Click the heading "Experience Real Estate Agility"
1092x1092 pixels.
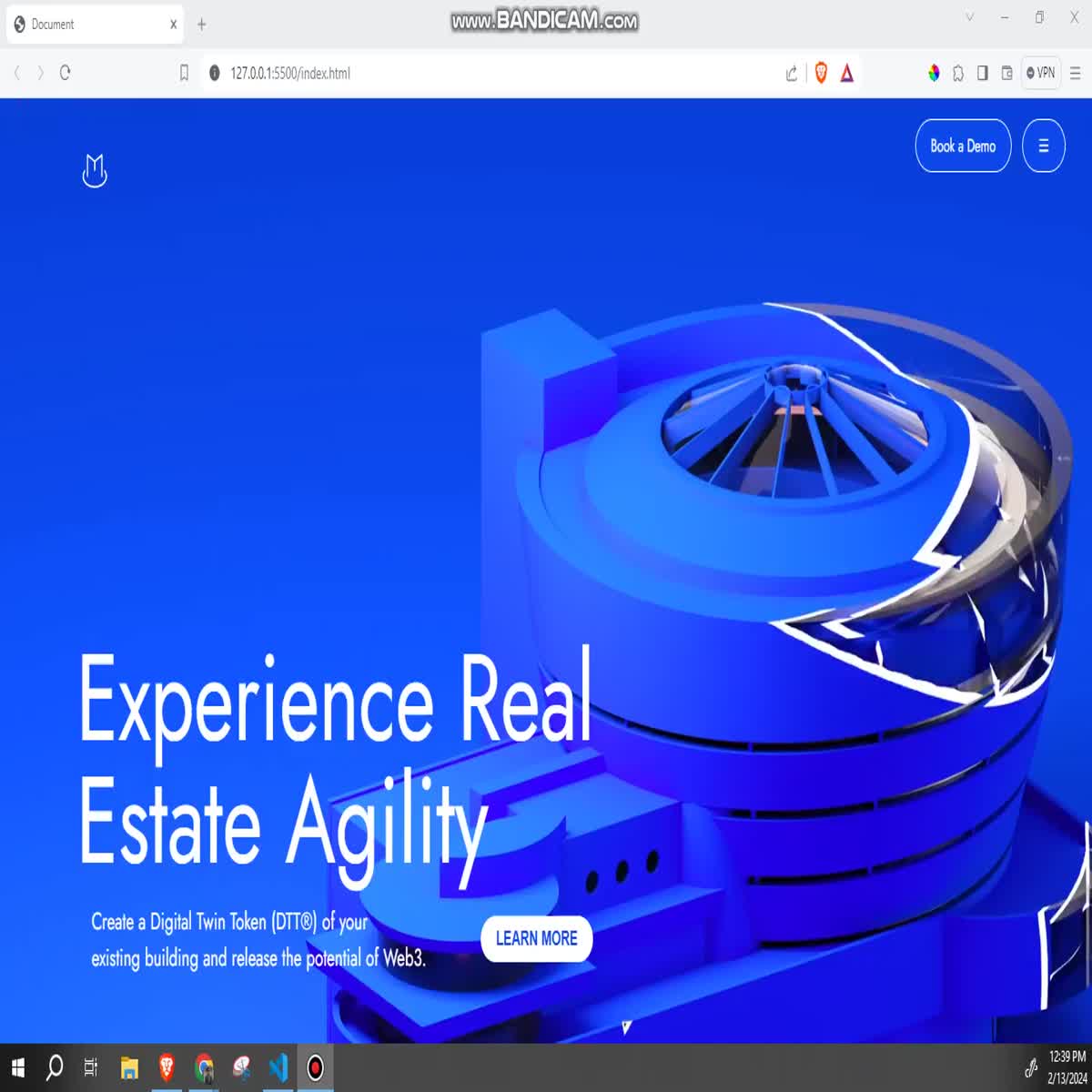[x=335, y=766]
